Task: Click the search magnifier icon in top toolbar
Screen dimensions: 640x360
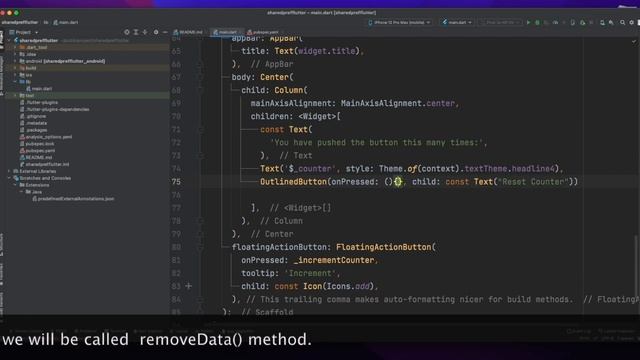Action: click(622, 22)
